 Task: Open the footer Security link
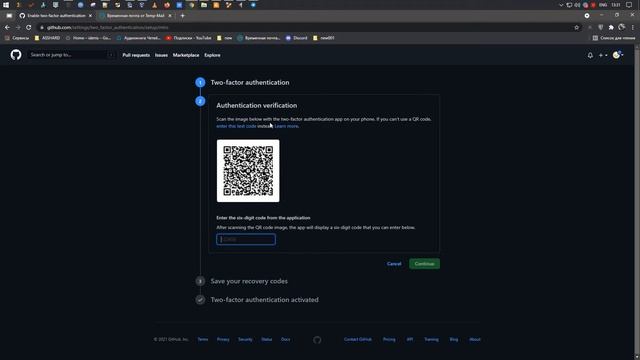(245, 339)
